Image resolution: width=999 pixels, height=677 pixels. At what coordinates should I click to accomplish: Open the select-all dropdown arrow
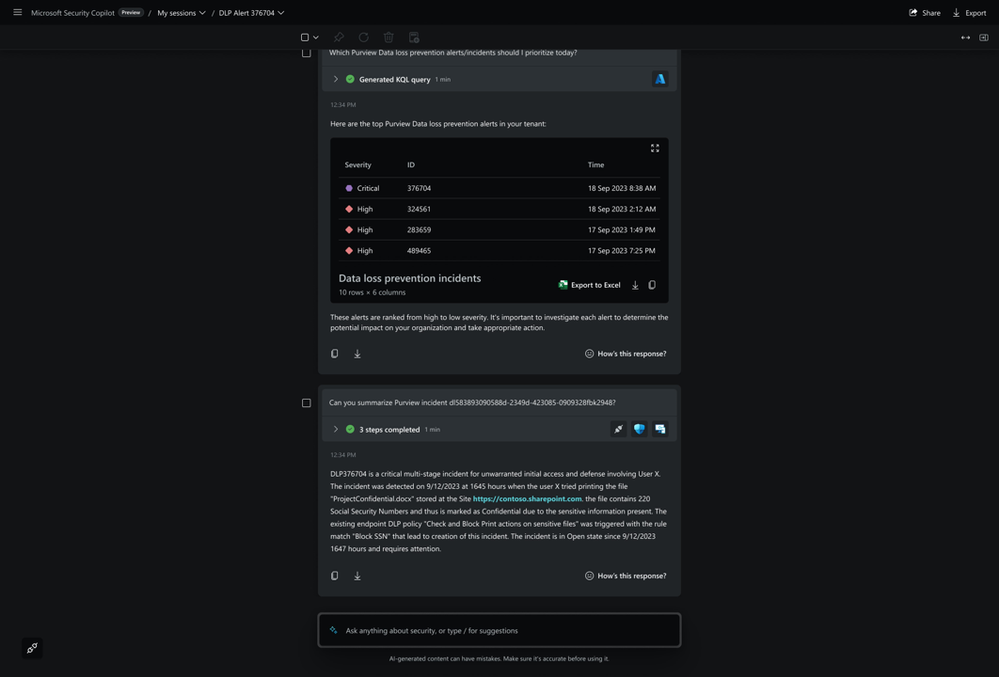(x=315, y=38)
